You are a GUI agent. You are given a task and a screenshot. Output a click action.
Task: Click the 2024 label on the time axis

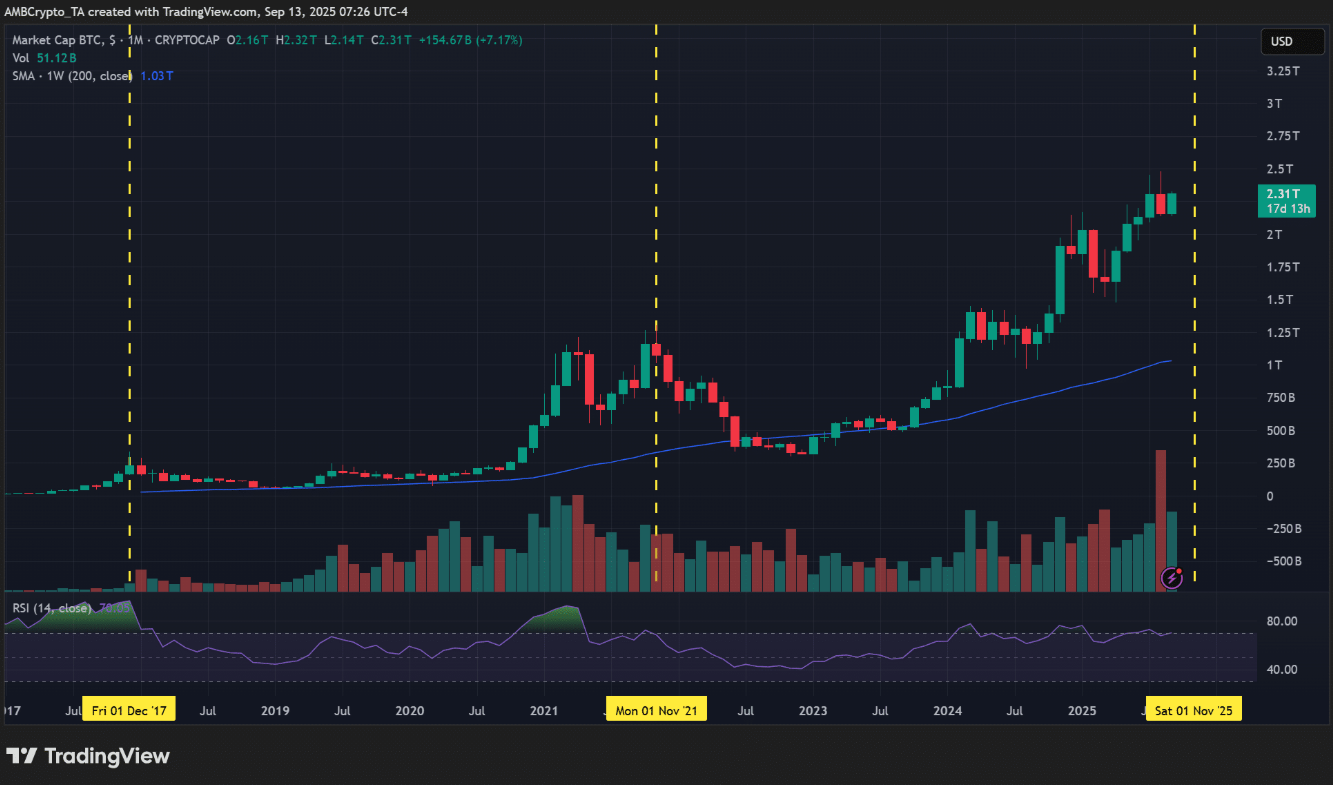tap(947, 710)
